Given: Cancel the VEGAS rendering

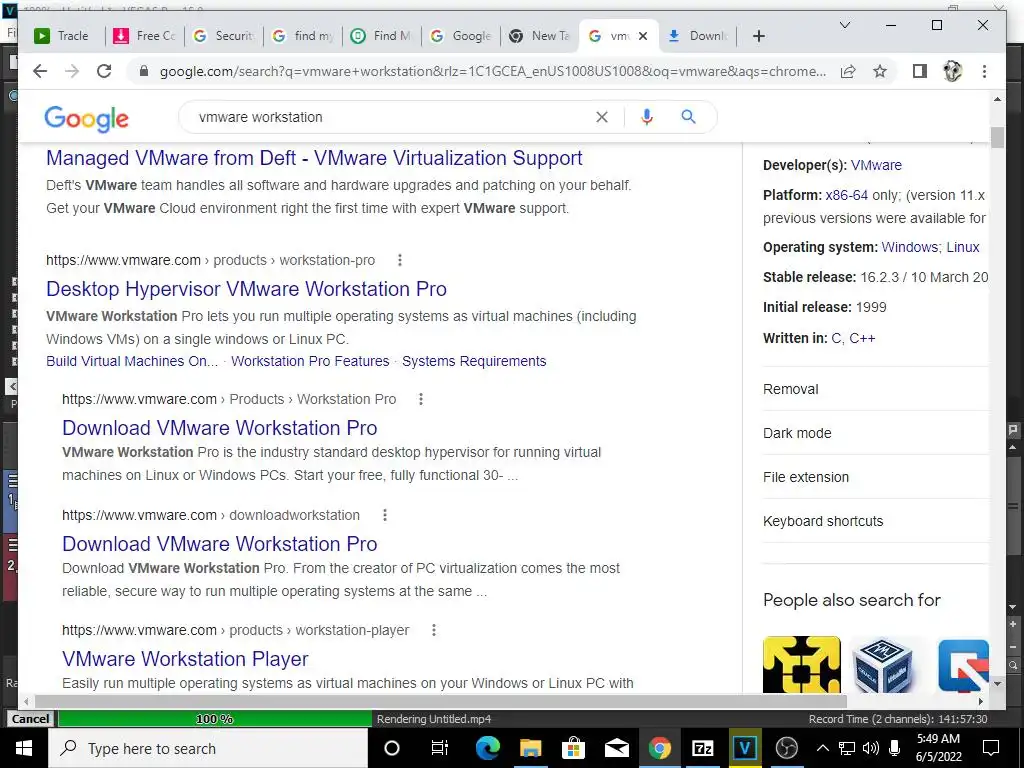Looking at the screenshot, I should [x=30, y=719].
